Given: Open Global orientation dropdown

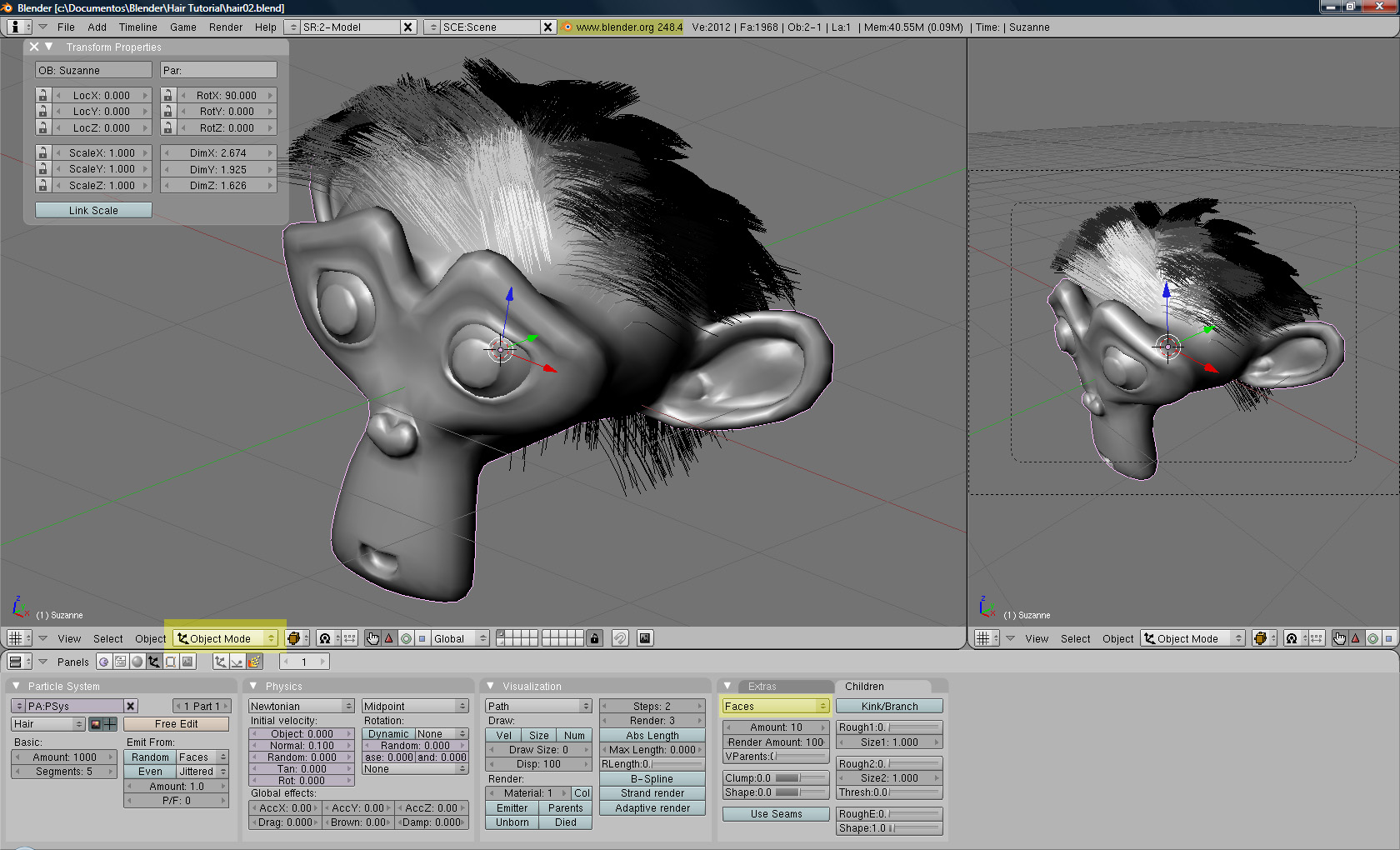Looking at the screenshot, I should pos(460,638).
